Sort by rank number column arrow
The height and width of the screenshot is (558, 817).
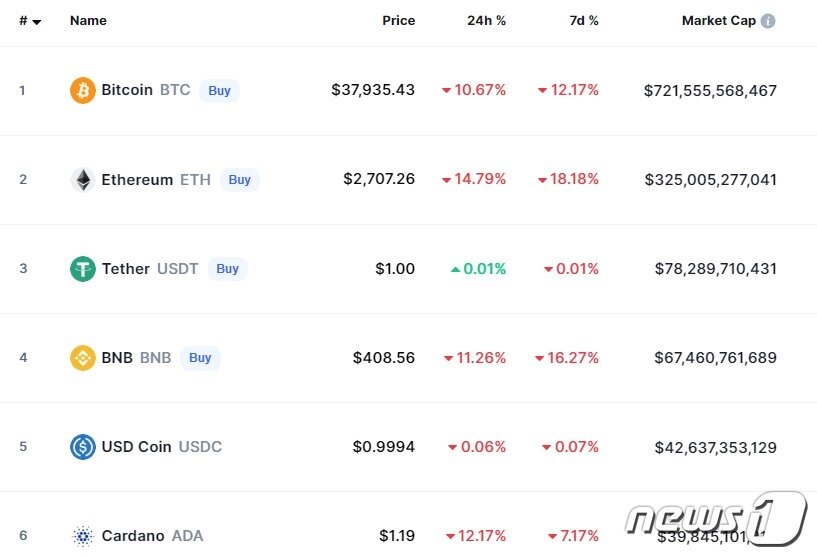[x=37, y=21]
